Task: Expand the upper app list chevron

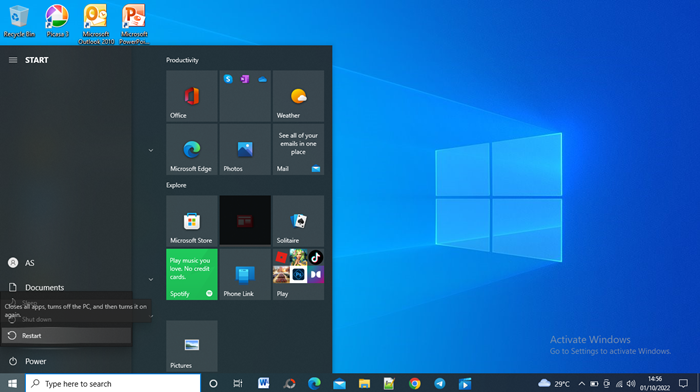Action: [x=151, y=150]
